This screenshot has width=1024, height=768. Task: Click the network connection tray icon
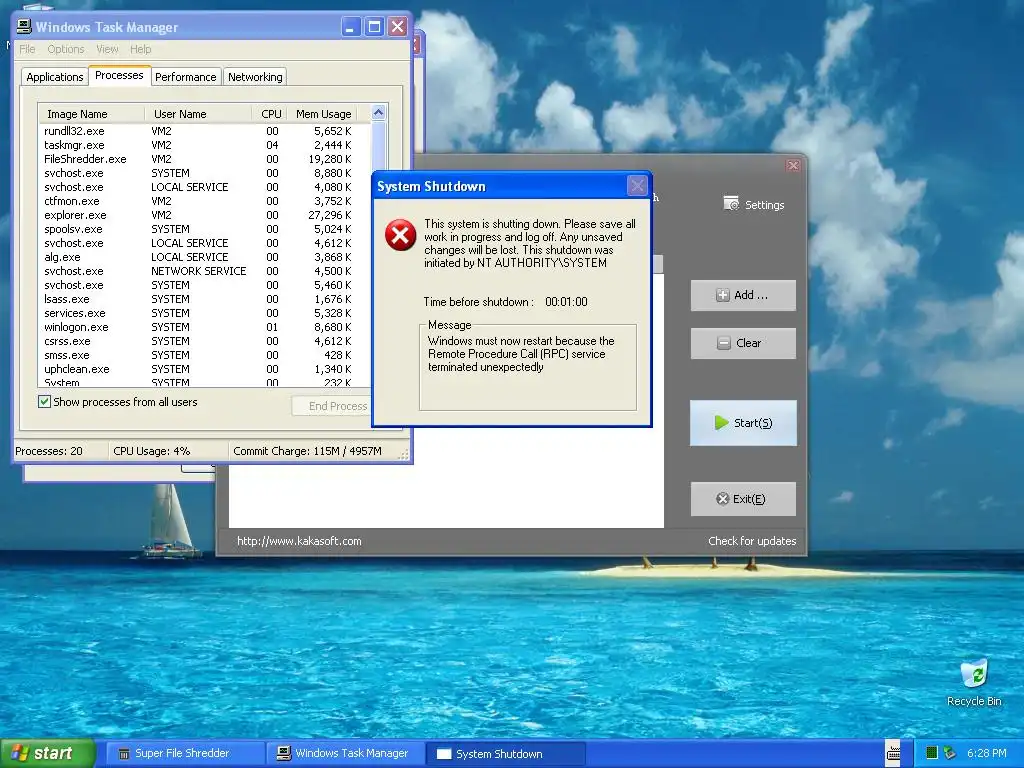click(950, 753)
